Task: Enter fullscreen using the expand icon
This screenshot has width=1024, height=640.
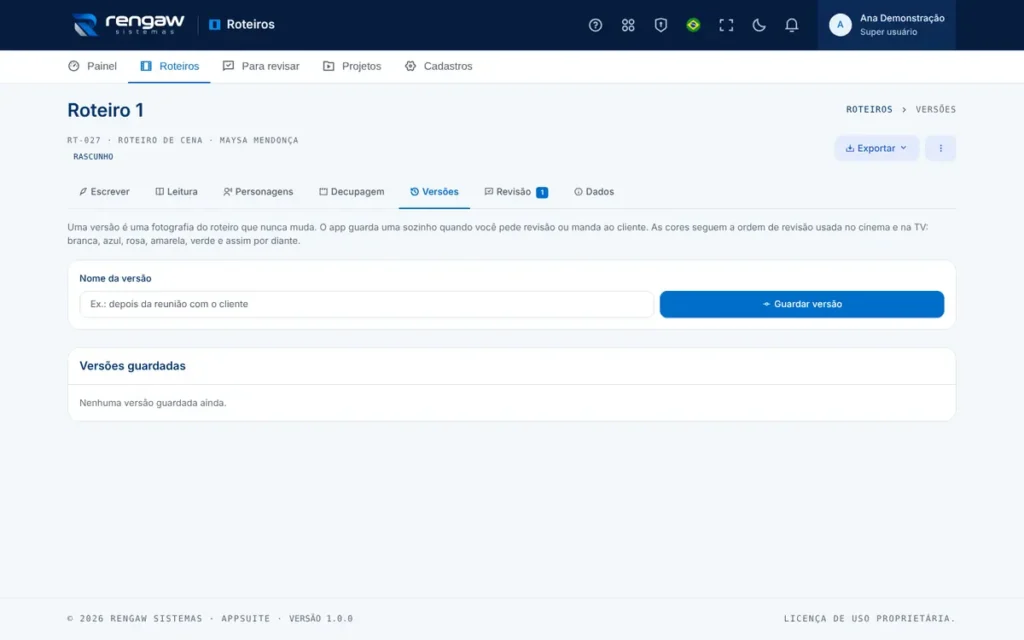Action: pyautogui.click(x=726, y=25)
